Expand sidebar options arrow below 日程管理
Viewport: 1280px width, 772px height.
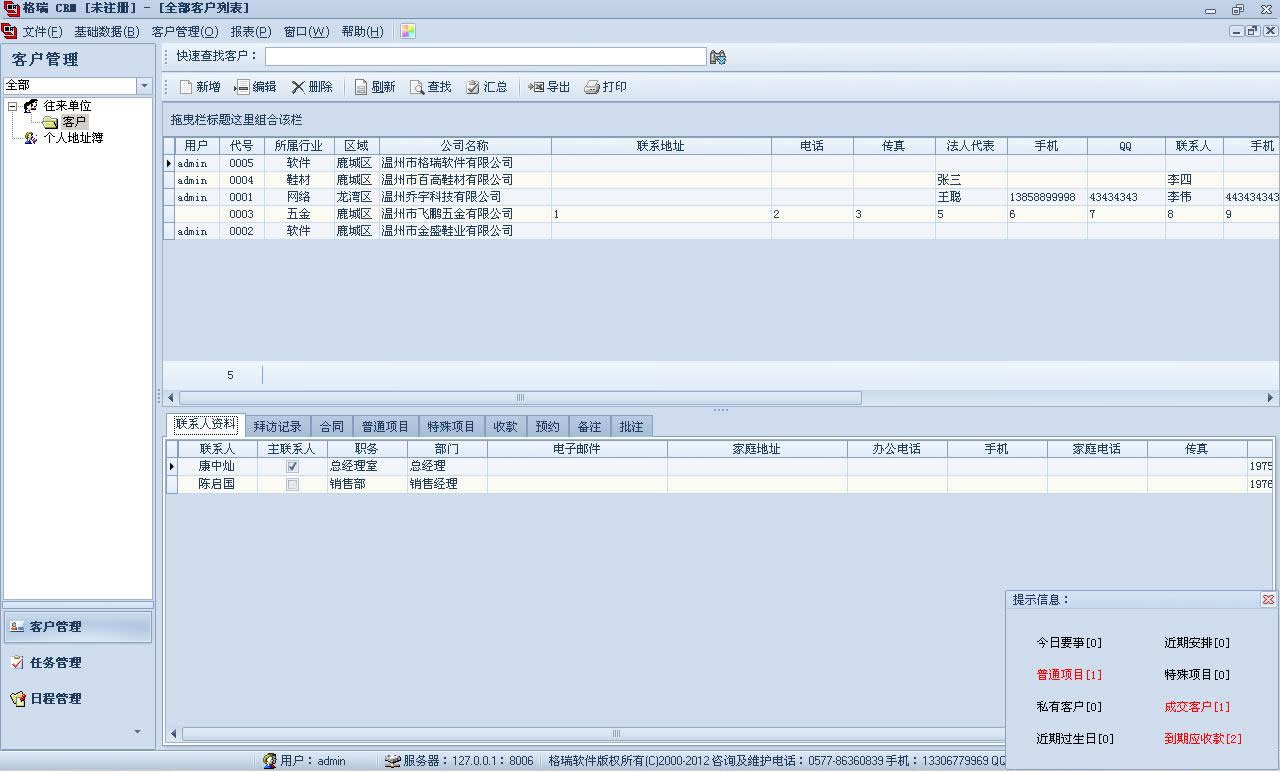137,732
